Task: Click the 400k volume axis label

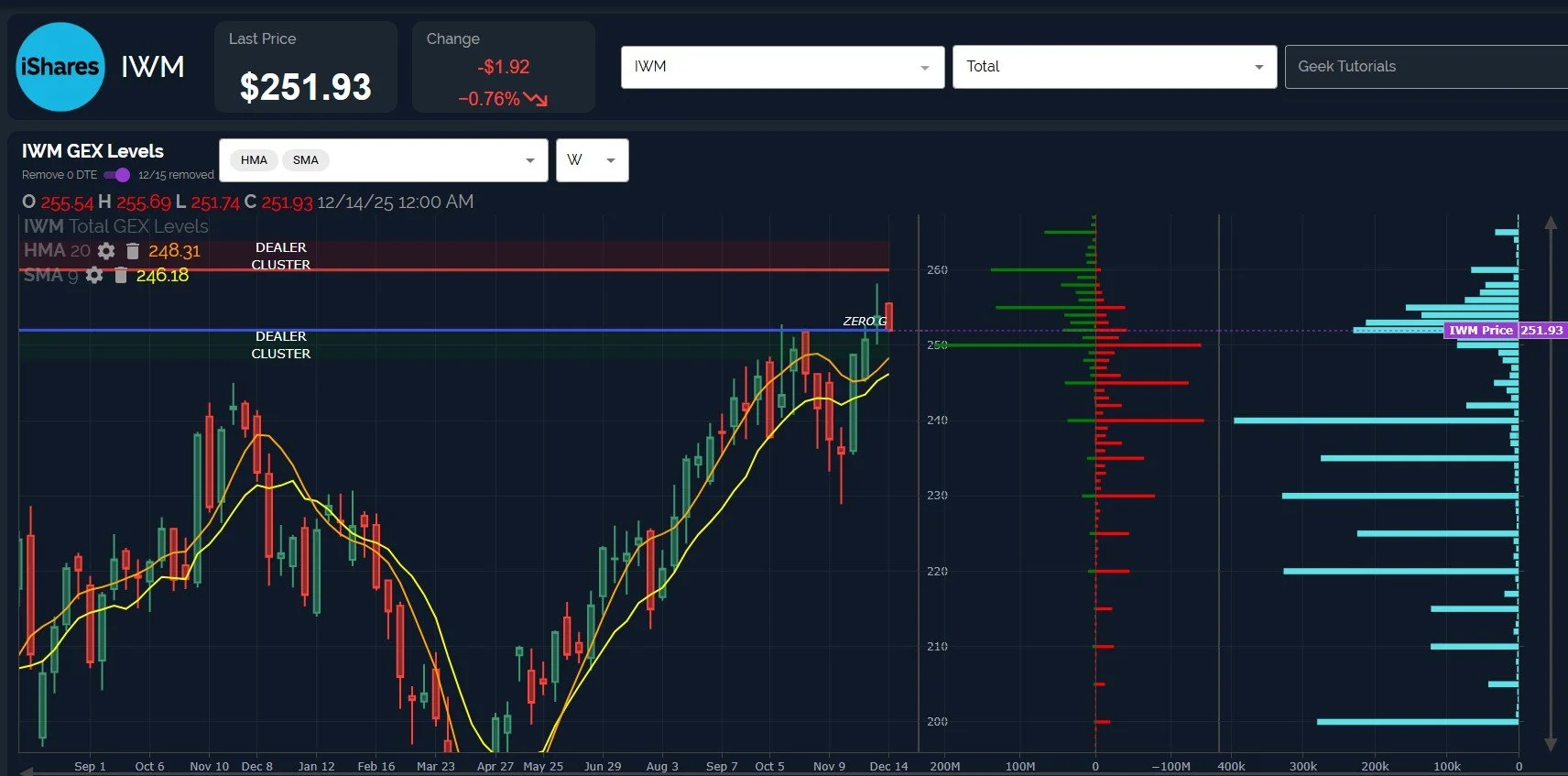Action: pos(1231,766)
